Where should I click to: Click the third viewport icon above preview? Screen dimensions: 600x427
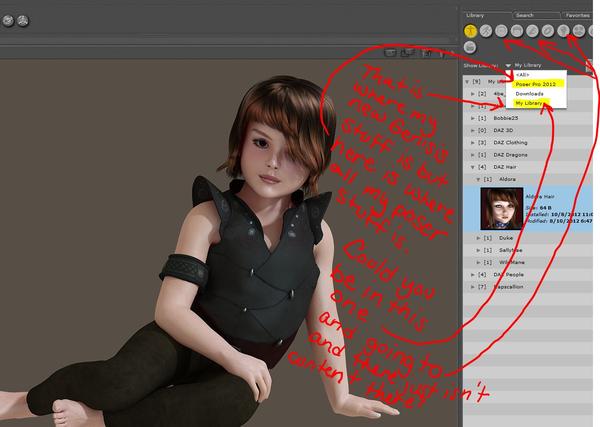[x=427, y=53]
